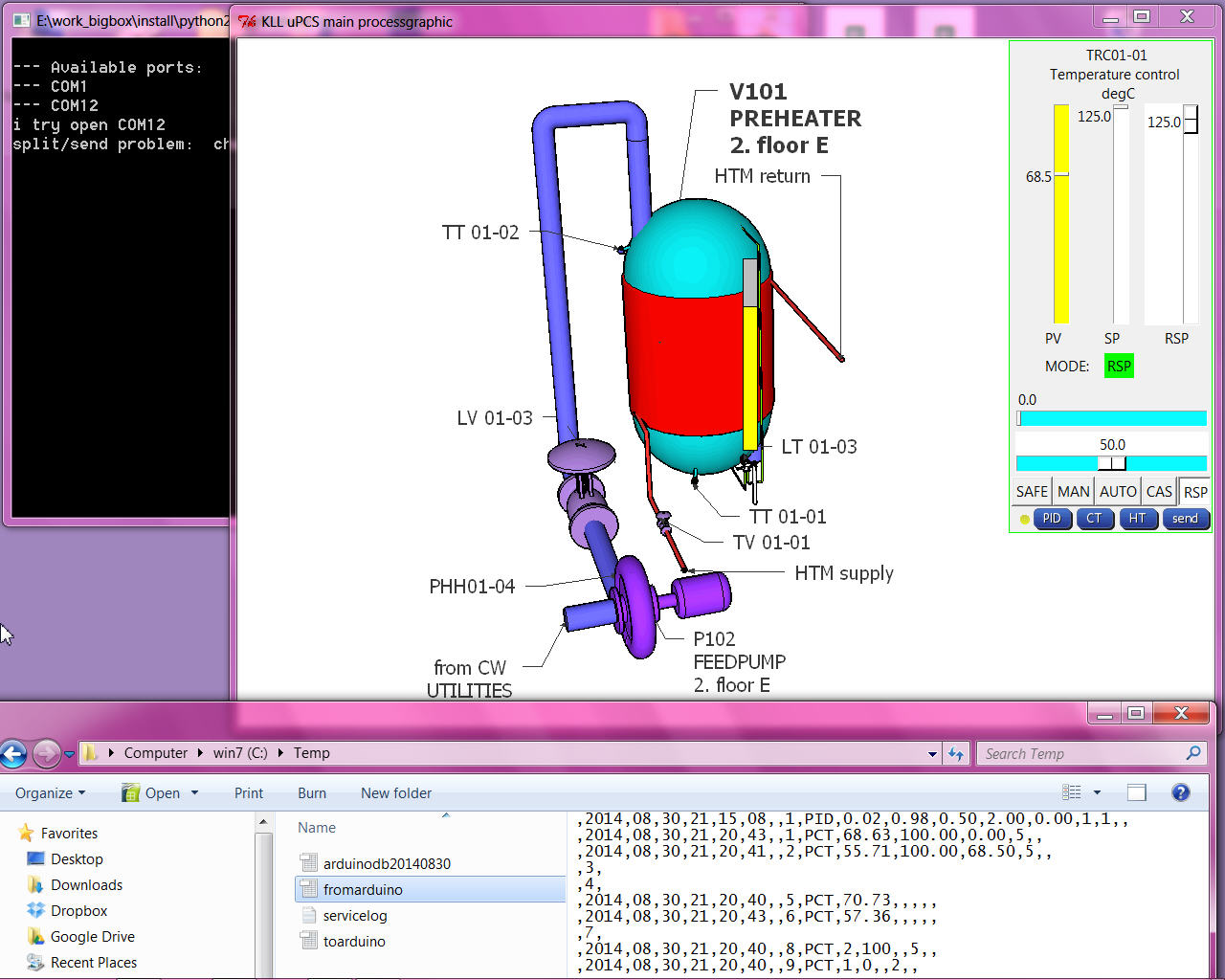
Task: Toggle the preview pane icon
Action: tap(1136, 792)
